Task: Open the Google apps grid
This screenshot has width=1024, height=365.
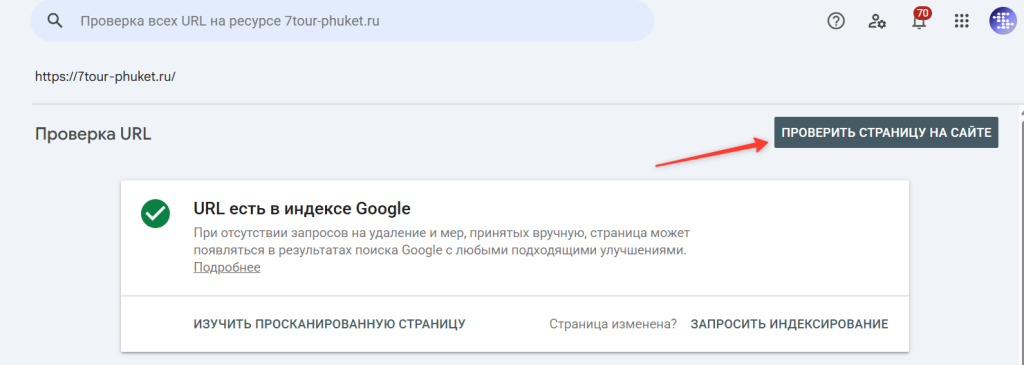Action: [961, 21]
